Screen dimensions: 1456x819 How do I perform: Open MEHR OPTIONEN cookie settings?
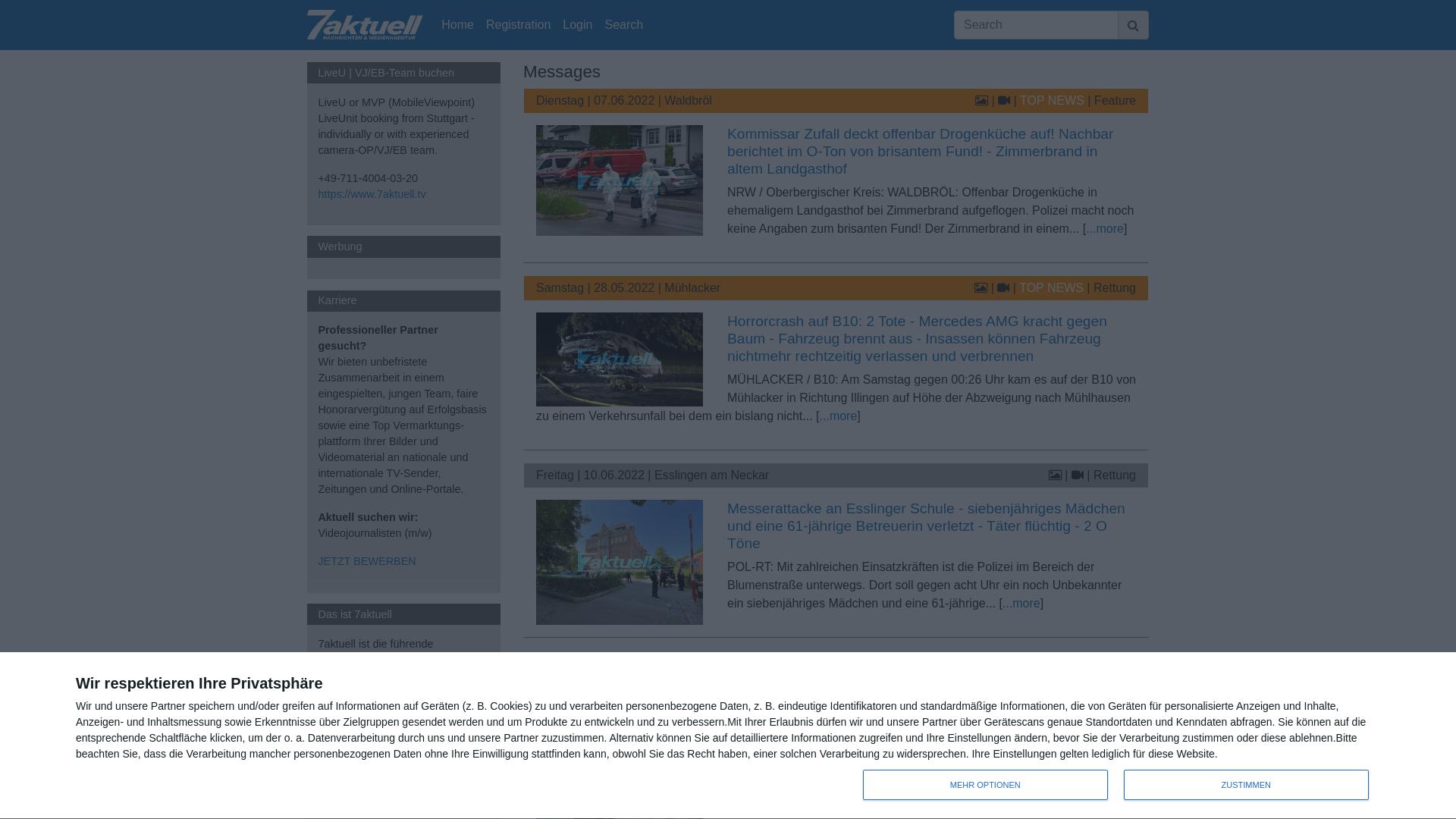pyautogui.click(x=985, y=785)
